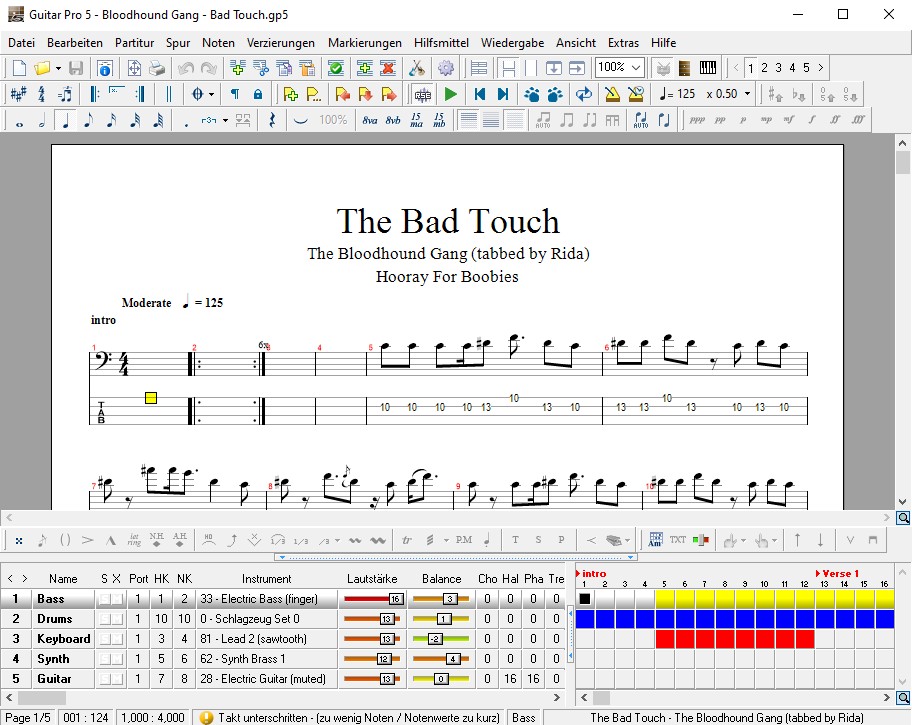Toggle the loop playback icon
912x725 pixels.
(x=583, y=94)
